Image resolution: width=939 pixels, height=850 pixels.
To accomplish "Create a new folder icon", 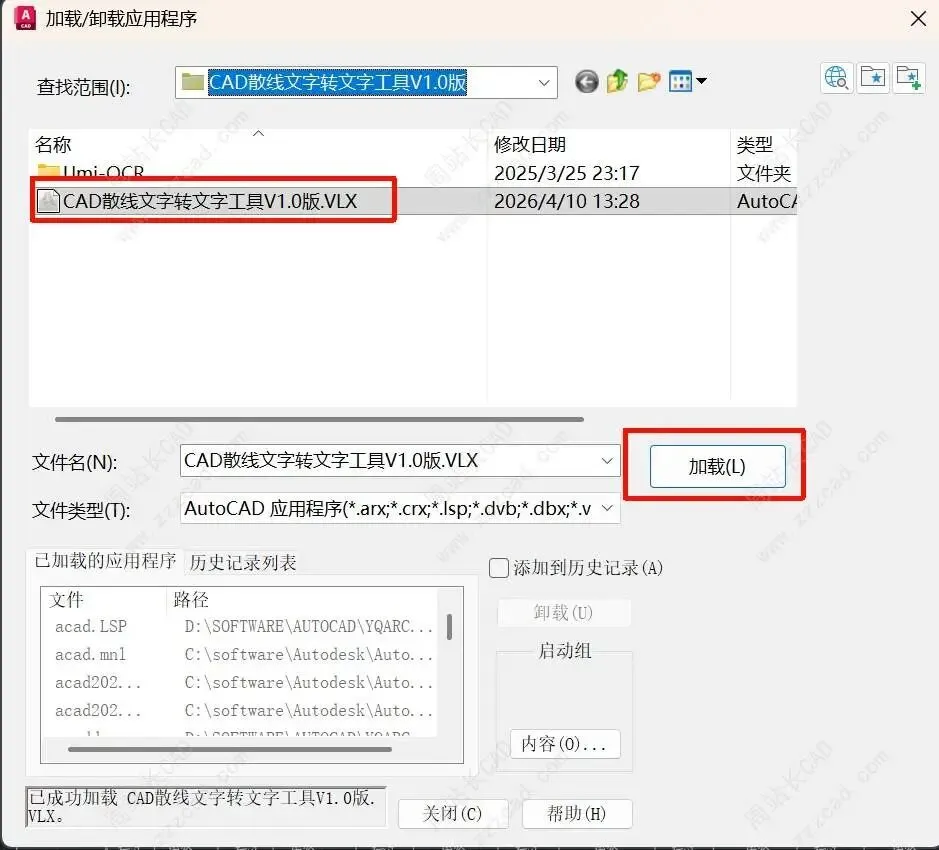I will coord(649,81).
